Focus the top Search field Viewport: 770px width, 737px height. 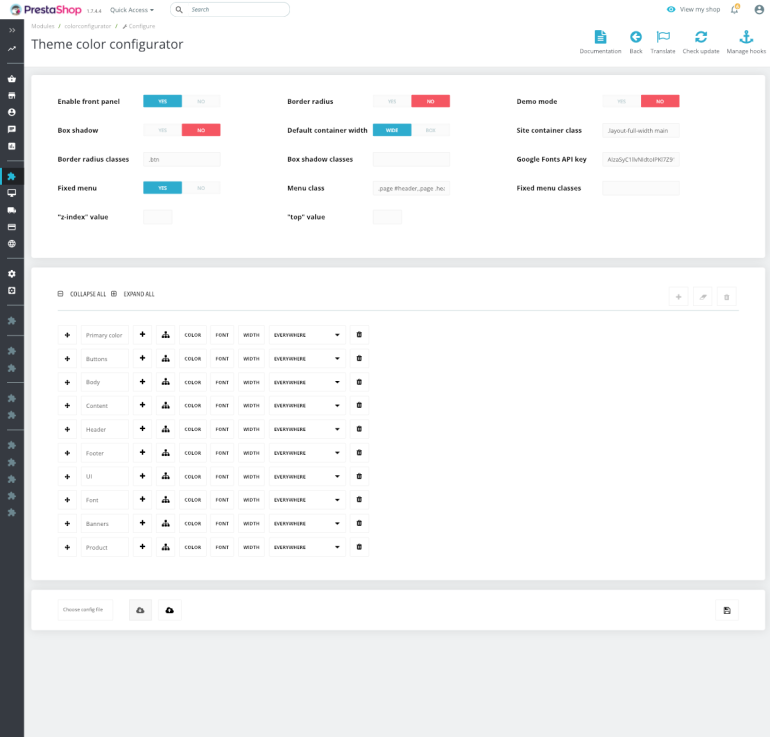pos(230,9)
